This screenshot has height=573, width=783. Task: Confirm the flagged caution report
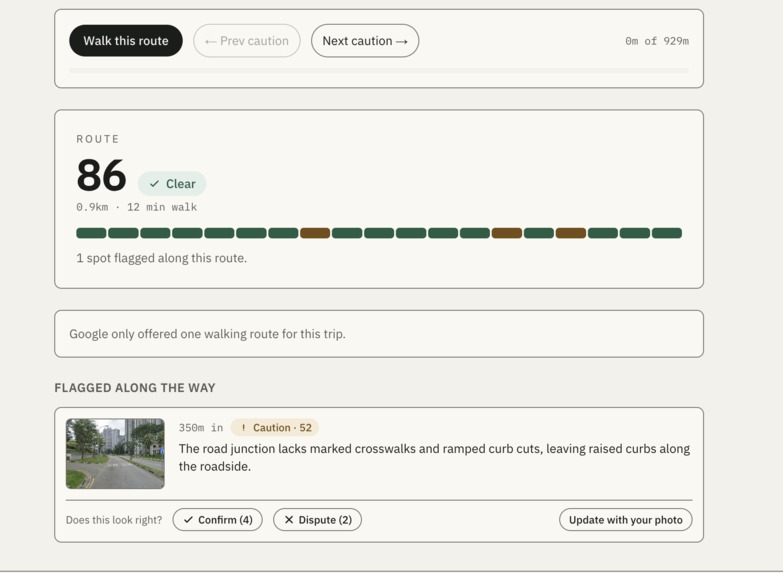[x=217, y=520]
